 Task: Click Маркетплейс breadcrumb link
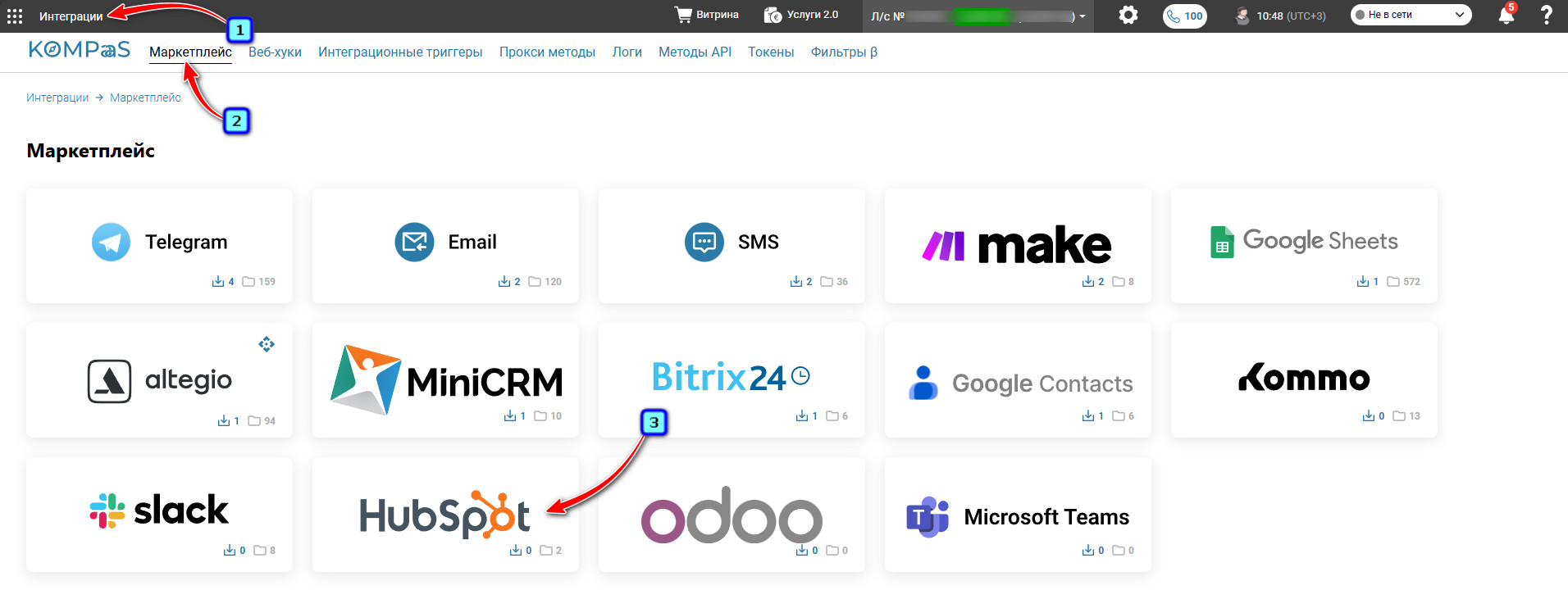(x=145, y=98)
